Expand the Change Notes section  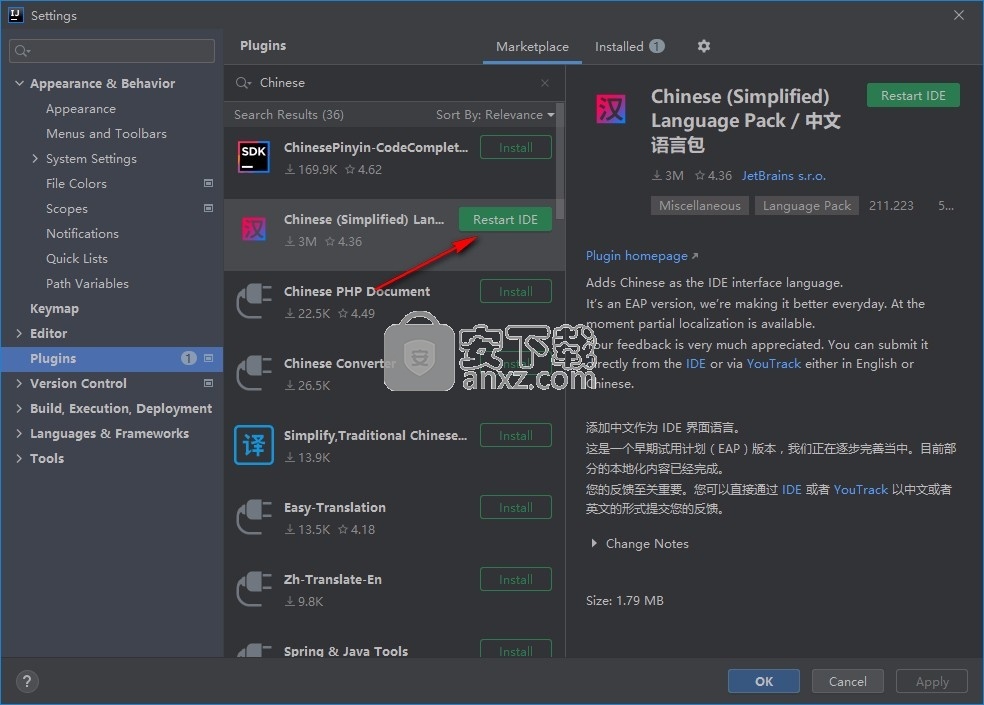click(594, 544)
